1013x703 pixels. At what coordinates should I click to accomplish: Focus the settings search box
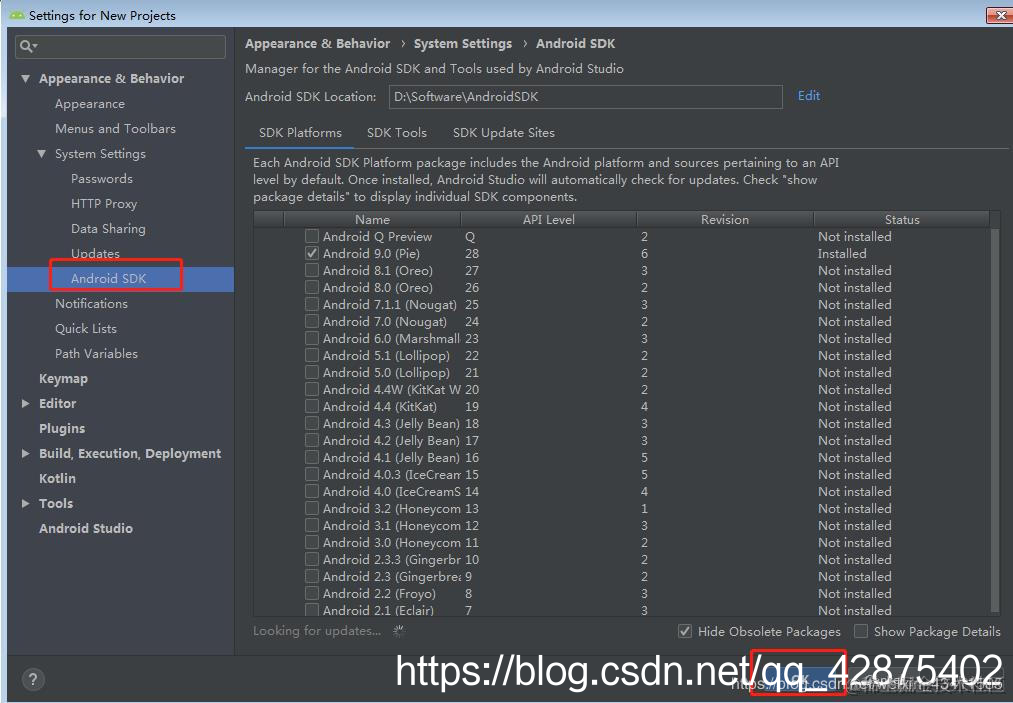pyautogui.click(x=120, y=47)
